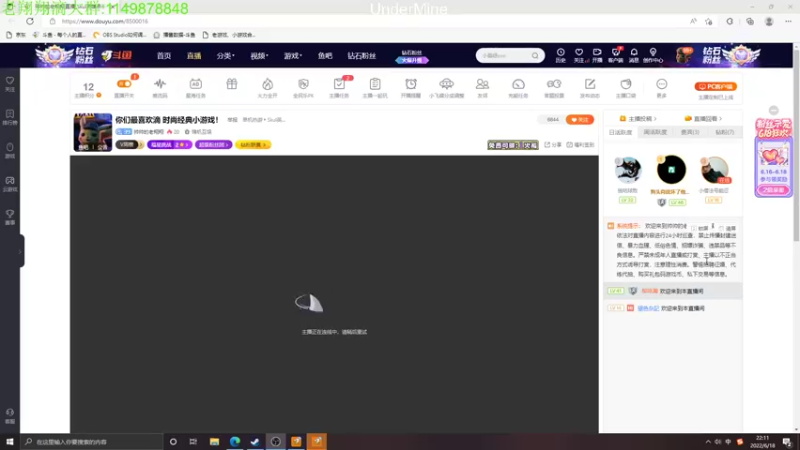Open the 直播回看 link
Image resolution: width=800 pixels, height=450 pixels.
click(x=703, y=118)
